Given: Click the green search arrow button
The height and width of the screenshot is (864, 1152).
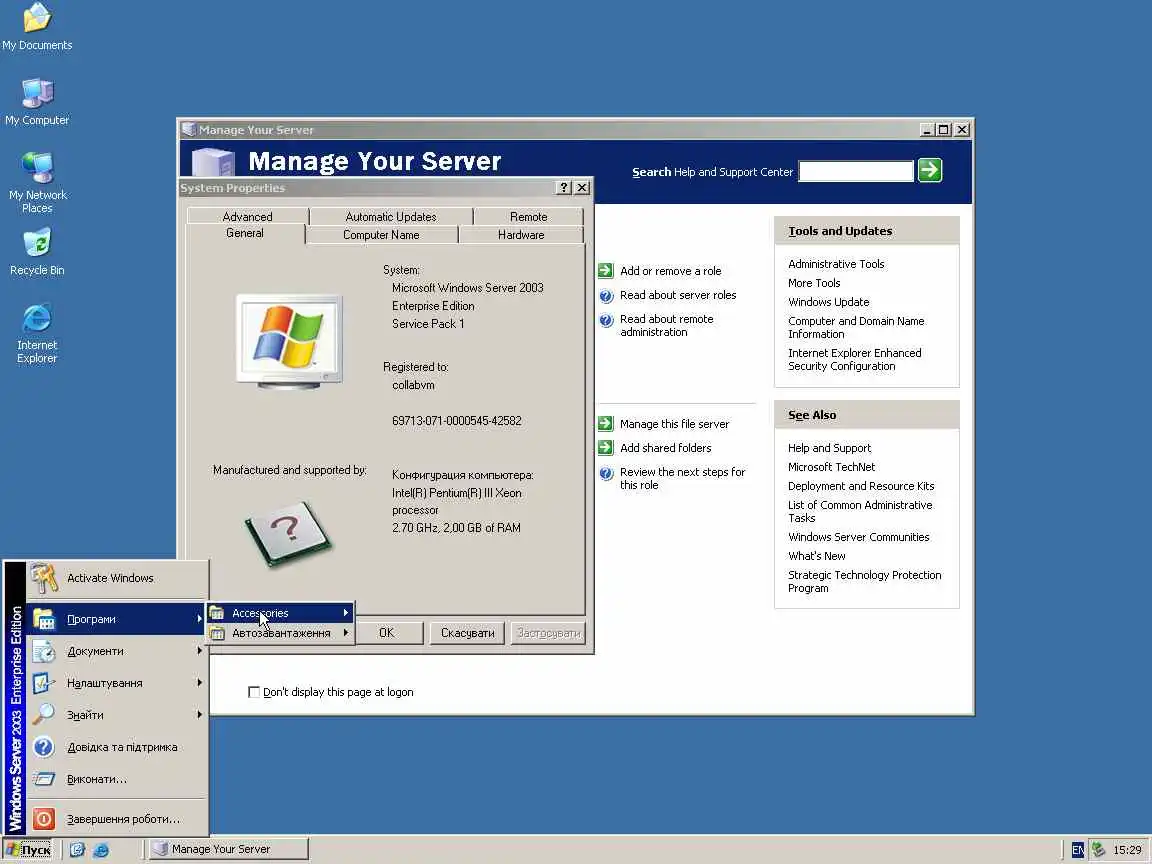Looking at the screenshot, I should coord(929,170).
